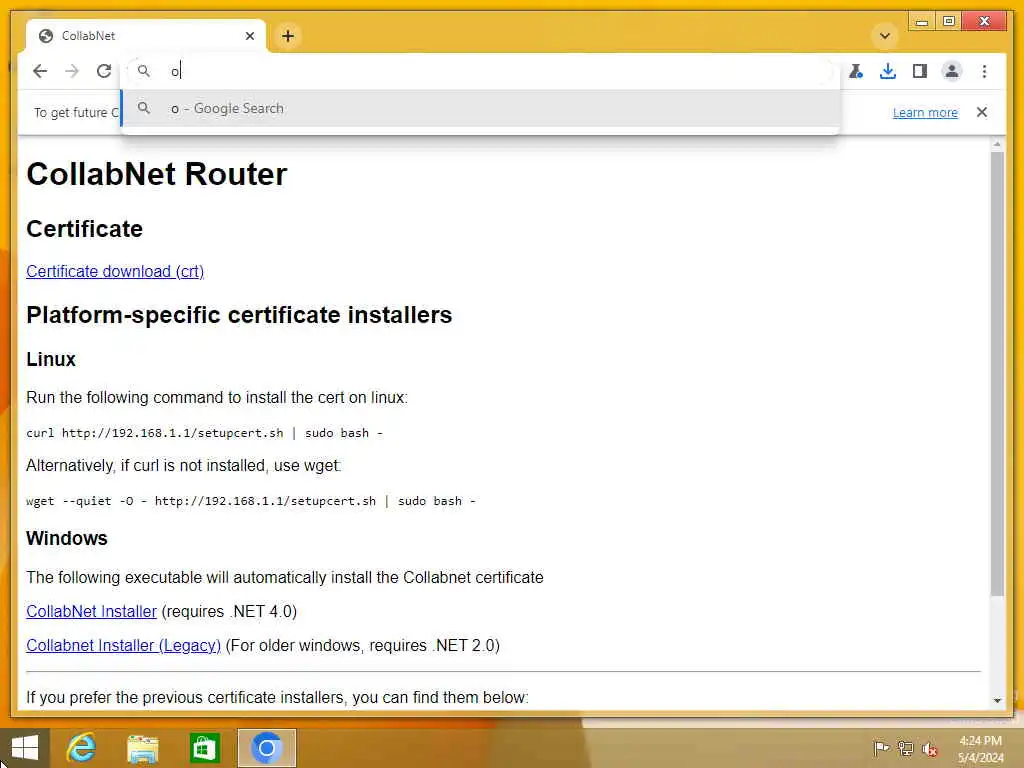Click the vertical scrollbar thumb
Screen dimensions: 1024x768
pyautogui.click(x=997, y=374)
